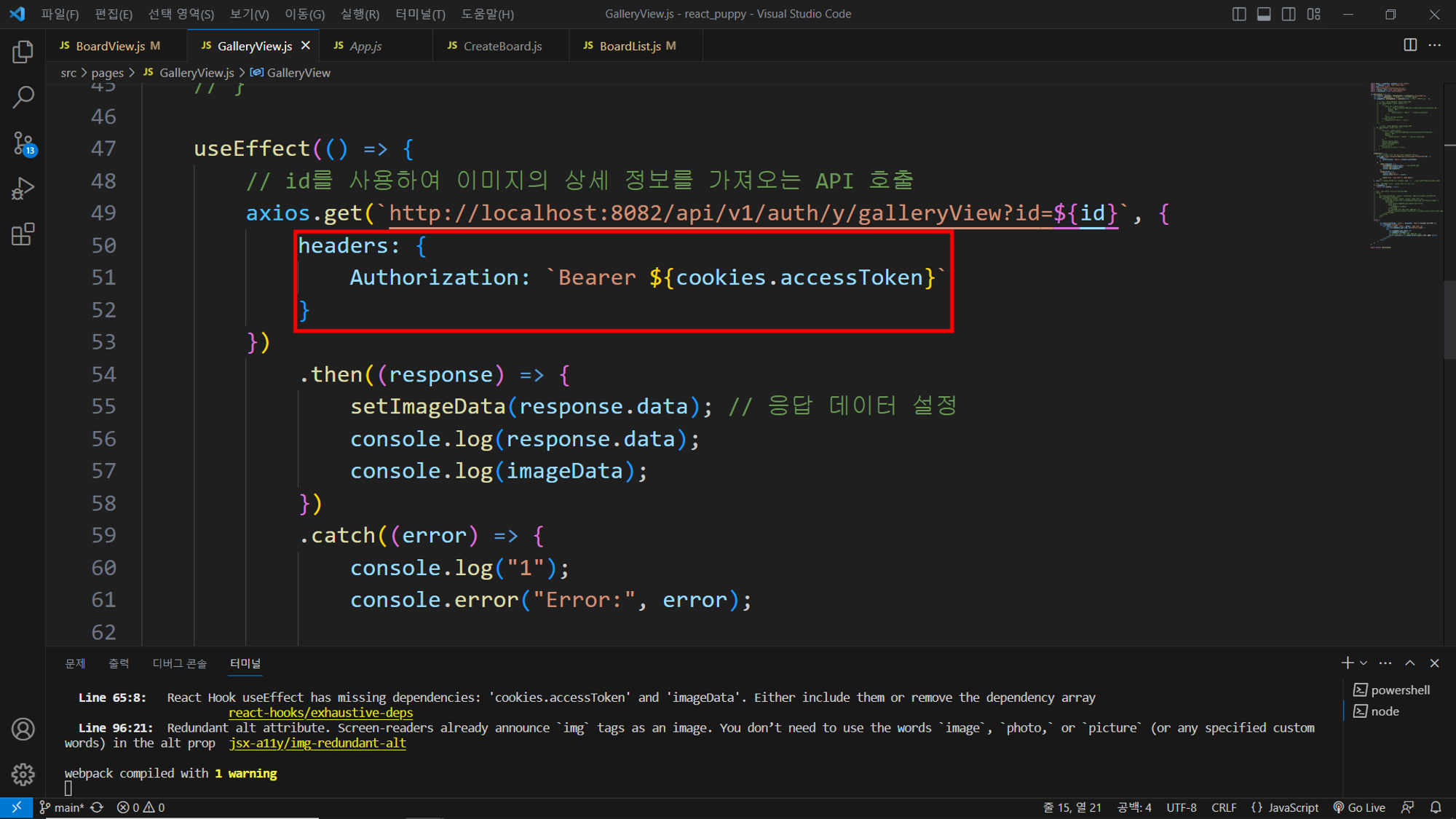Viewport: 1456px width, 819px height.
Task: Toggle the bottom panel layout button
Action: click(1264, 14)
